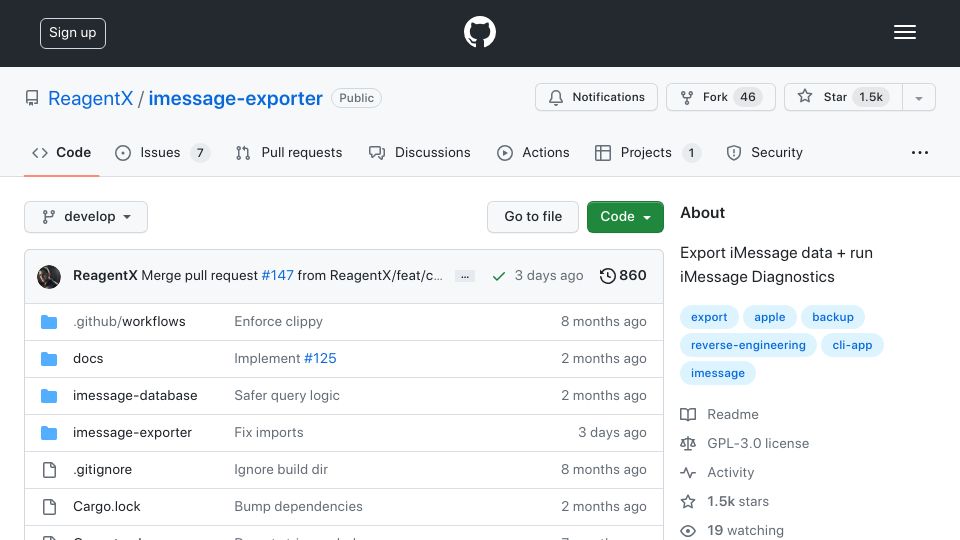Click the watching eye icon
Viewport: 960px width, 540px height.
click(688, 531)
